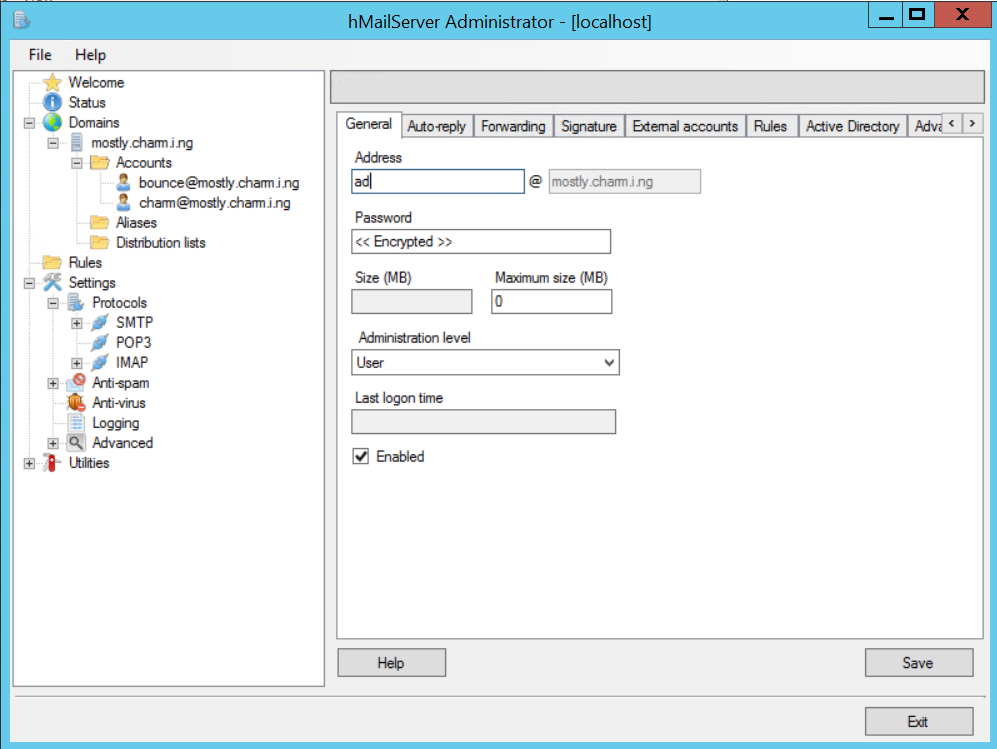997x749 pixels.
Task: Switch to the Active Directory tab
Action: (x=852, y=126)
